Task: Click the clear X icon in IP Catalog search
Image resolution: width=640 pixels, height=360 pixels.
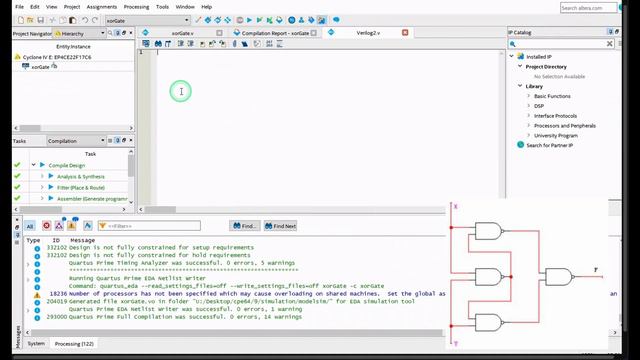Action: tap(609, 43)
